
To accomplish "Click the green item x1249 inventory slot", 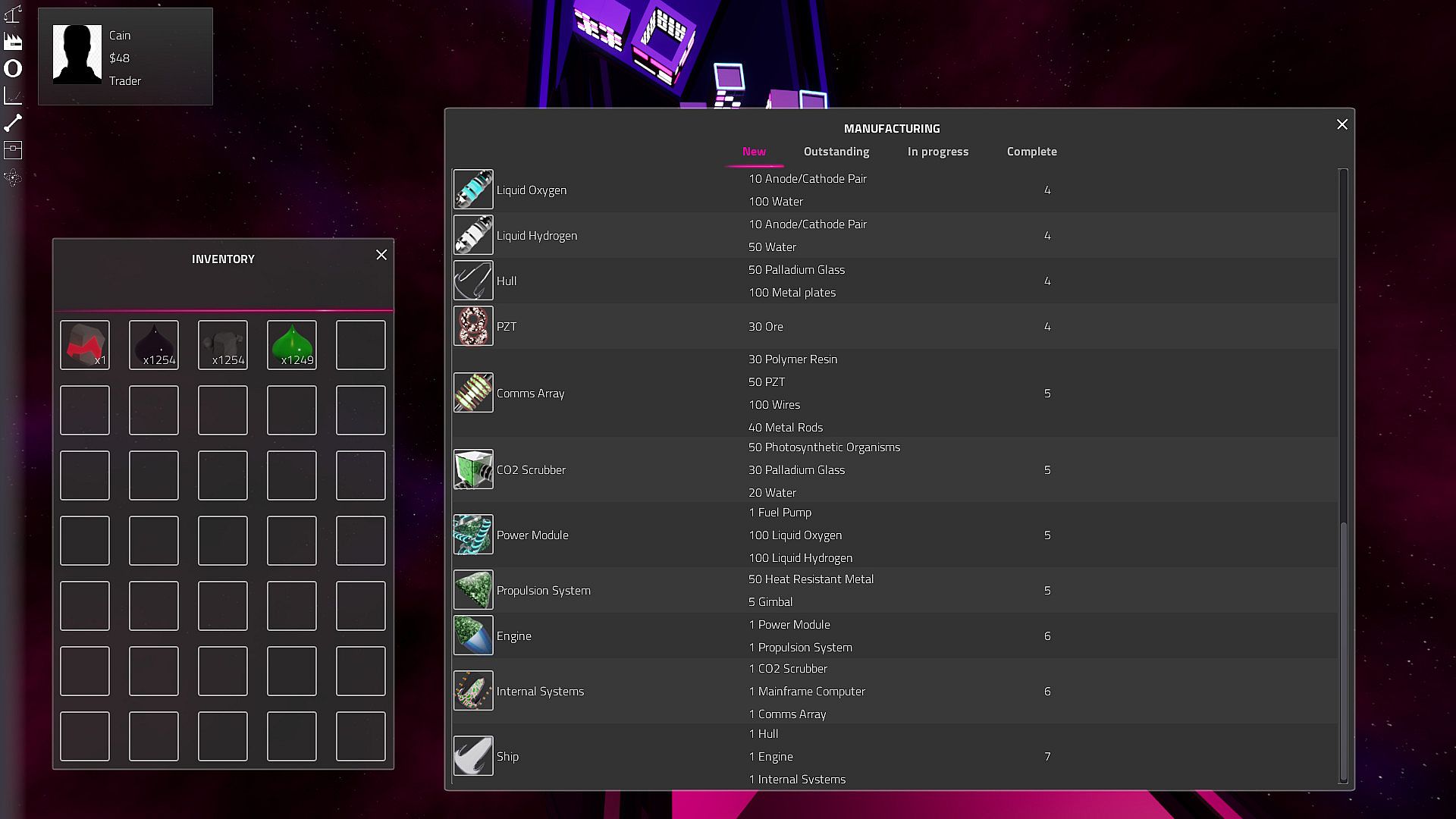I will coord(292,345).
